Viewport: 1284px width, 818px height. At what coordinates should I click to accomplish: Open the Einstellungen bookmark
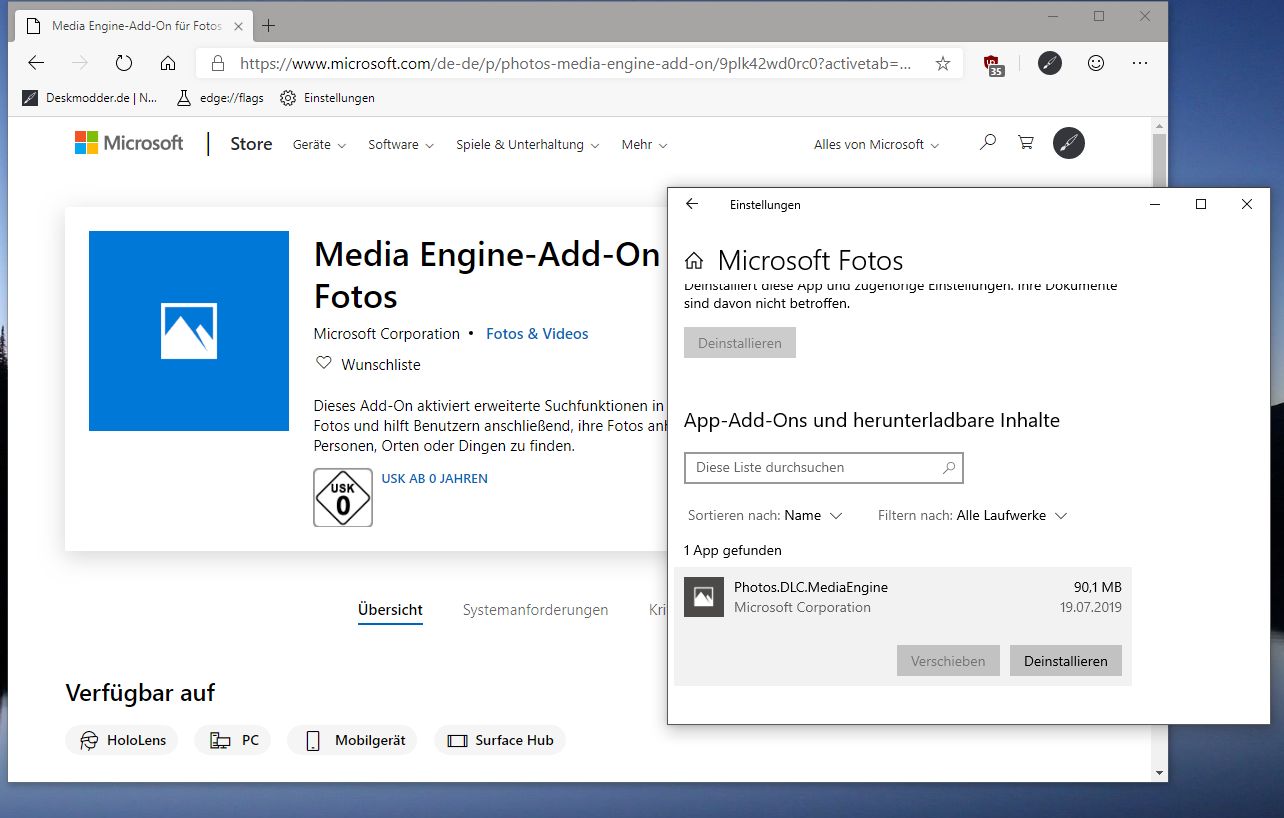point(327,98)
